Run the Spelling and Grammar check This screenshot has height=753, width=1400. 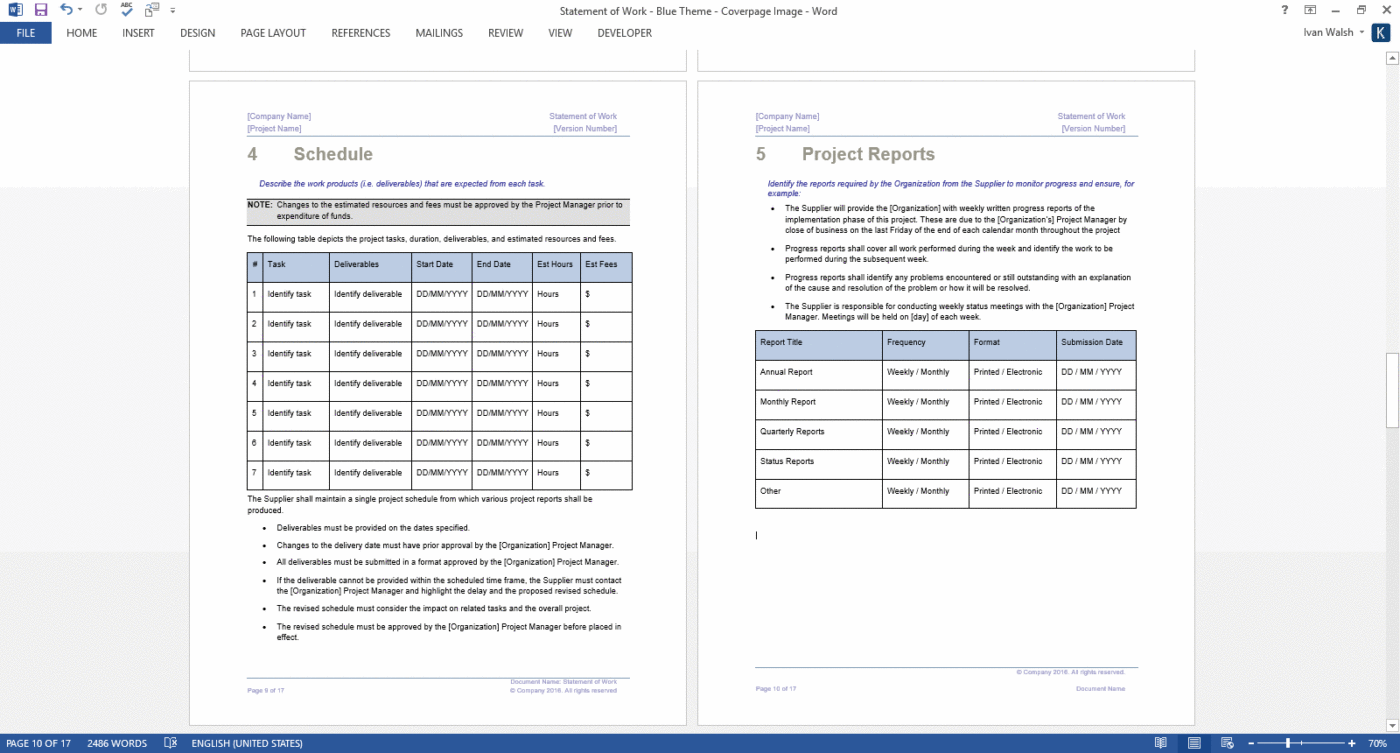(124, 9)
